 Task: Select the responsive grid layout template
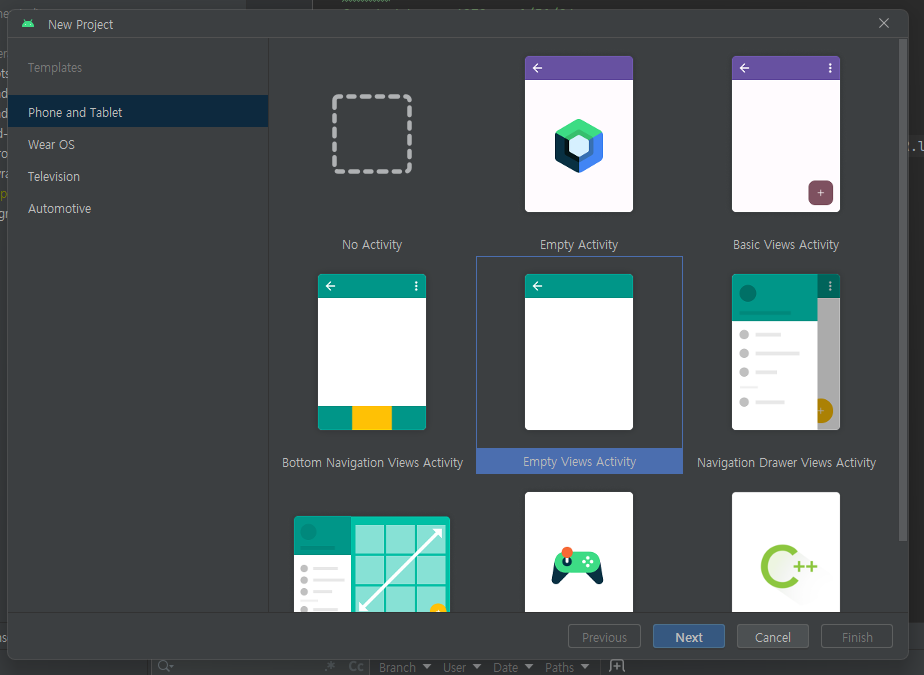pyautogui.click(x=372, y=564)
